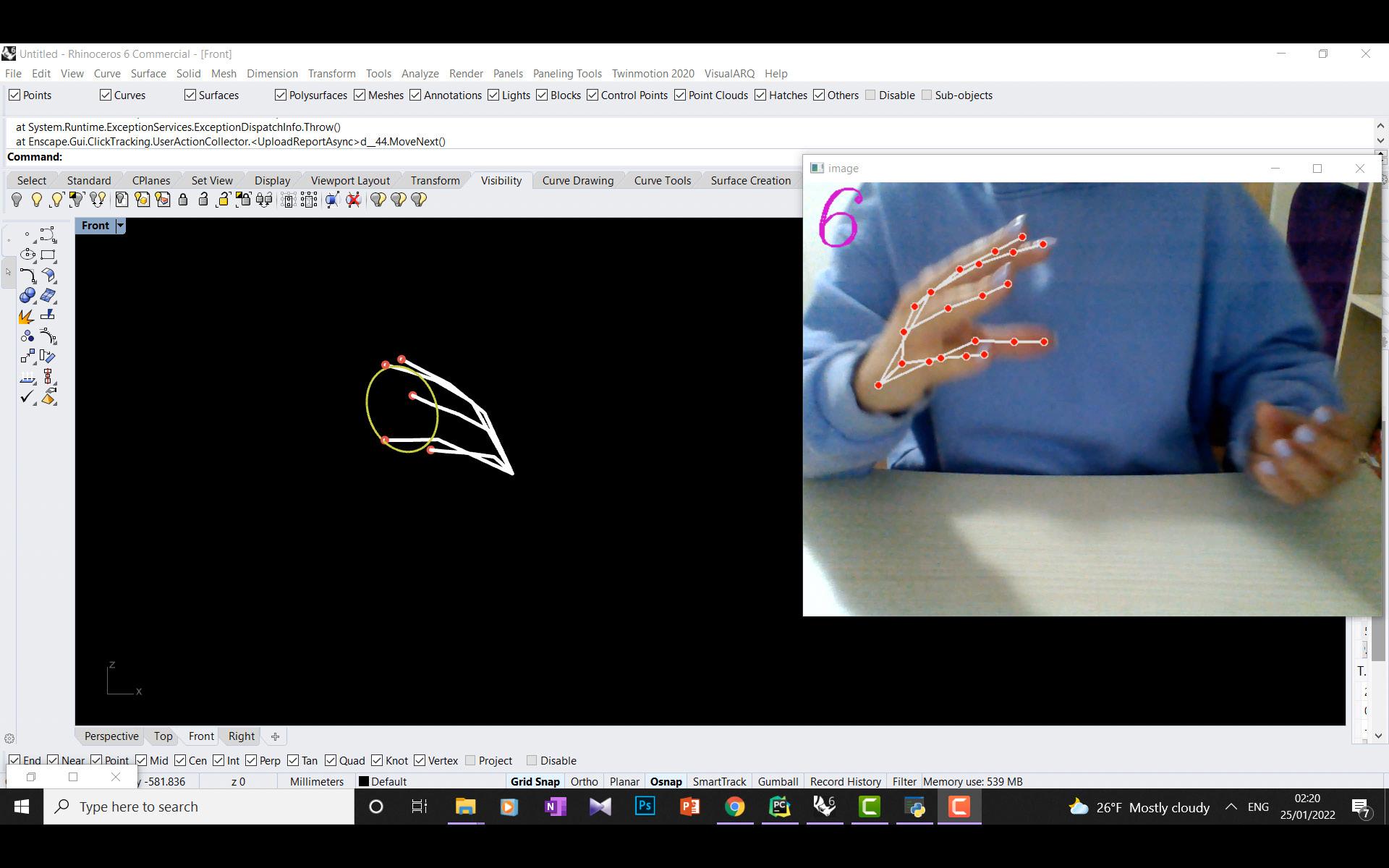The image size is (1389, 868).
Task: Click the check objects checkmark icon
Action: 27,397
